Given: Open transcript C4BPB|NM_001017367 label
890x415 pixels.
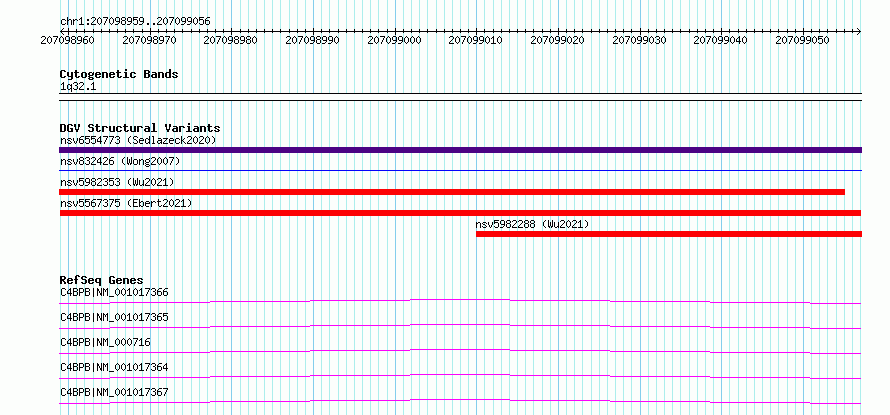Looking at the screenshot, I should (114, 392).
